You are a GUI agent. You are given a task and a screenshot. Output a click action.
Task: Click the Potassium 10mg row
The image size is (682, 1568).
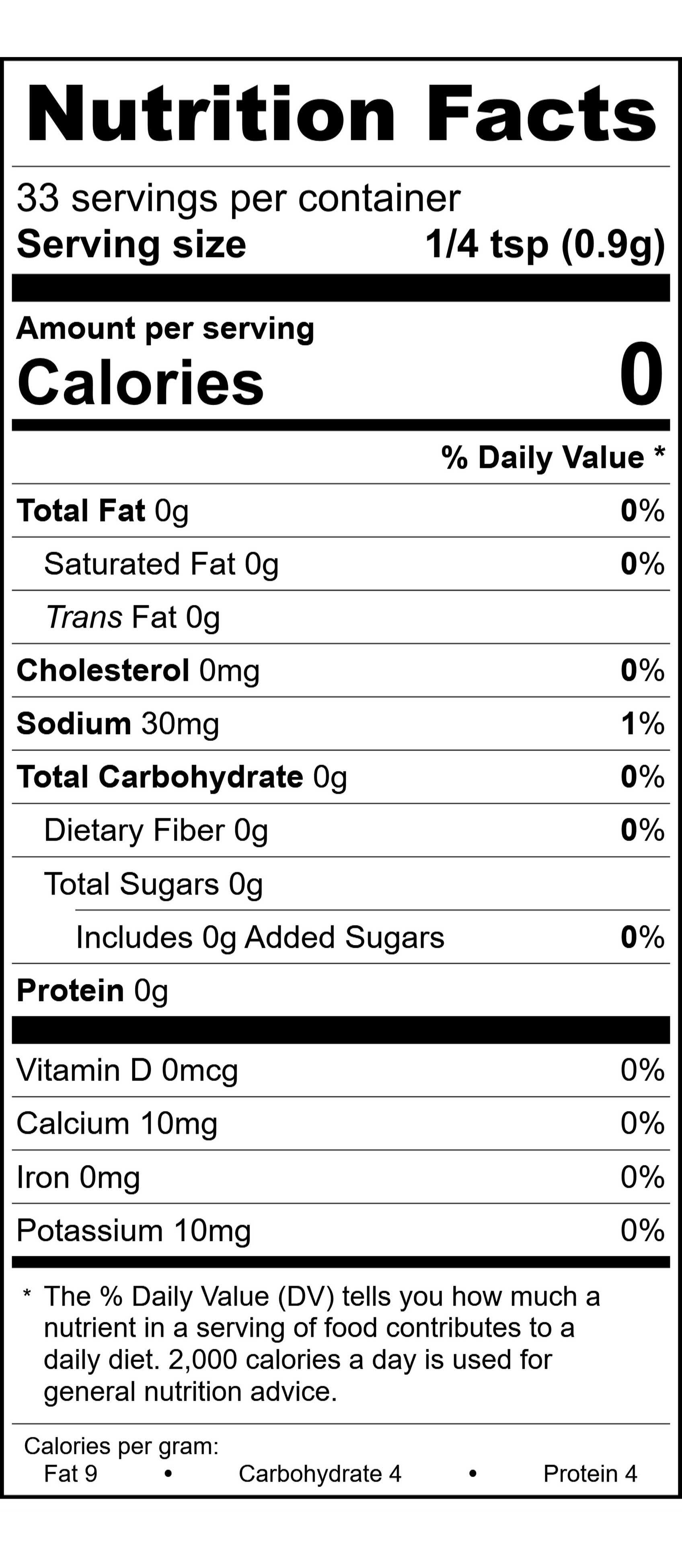click(133, 1230)
